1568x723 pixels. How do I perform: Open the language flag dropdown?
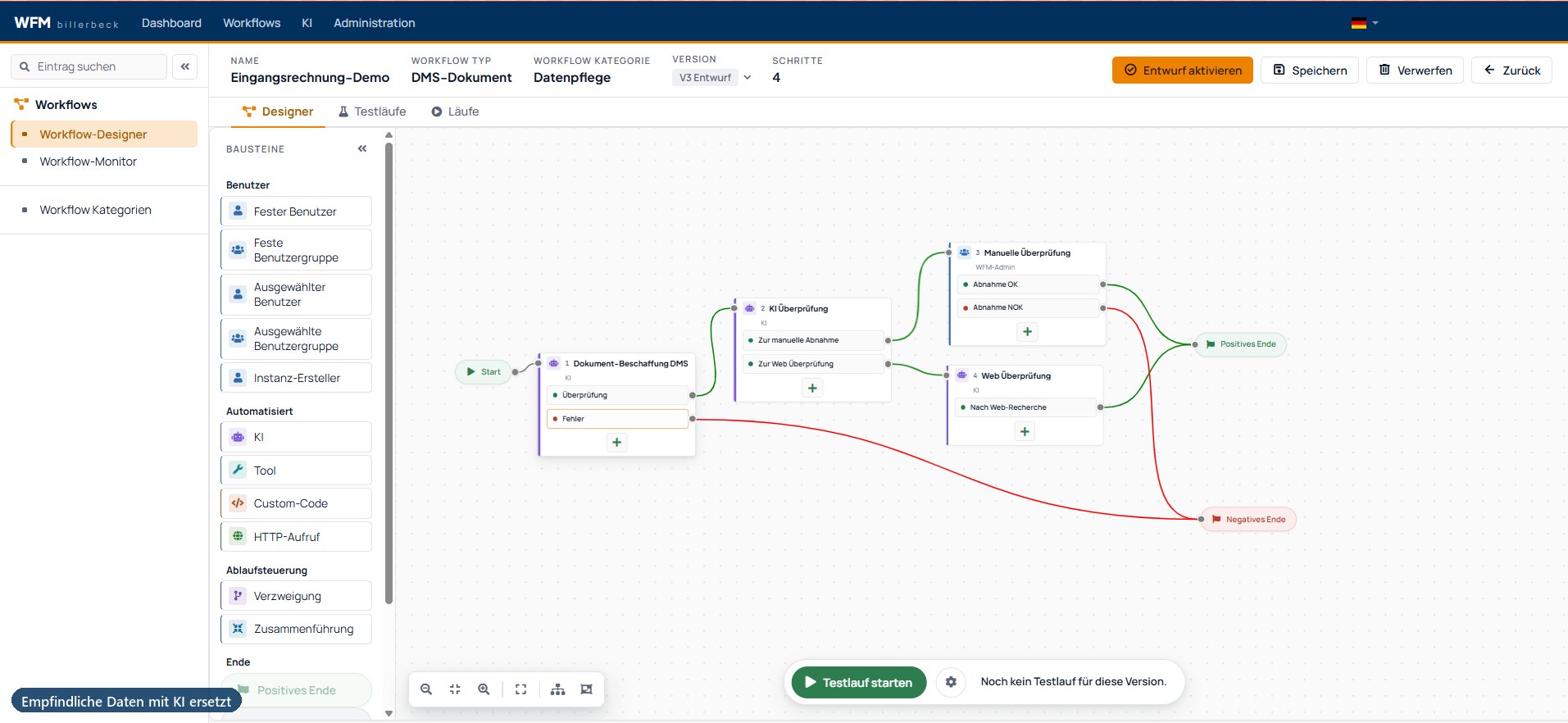[x=1365, y=23]
